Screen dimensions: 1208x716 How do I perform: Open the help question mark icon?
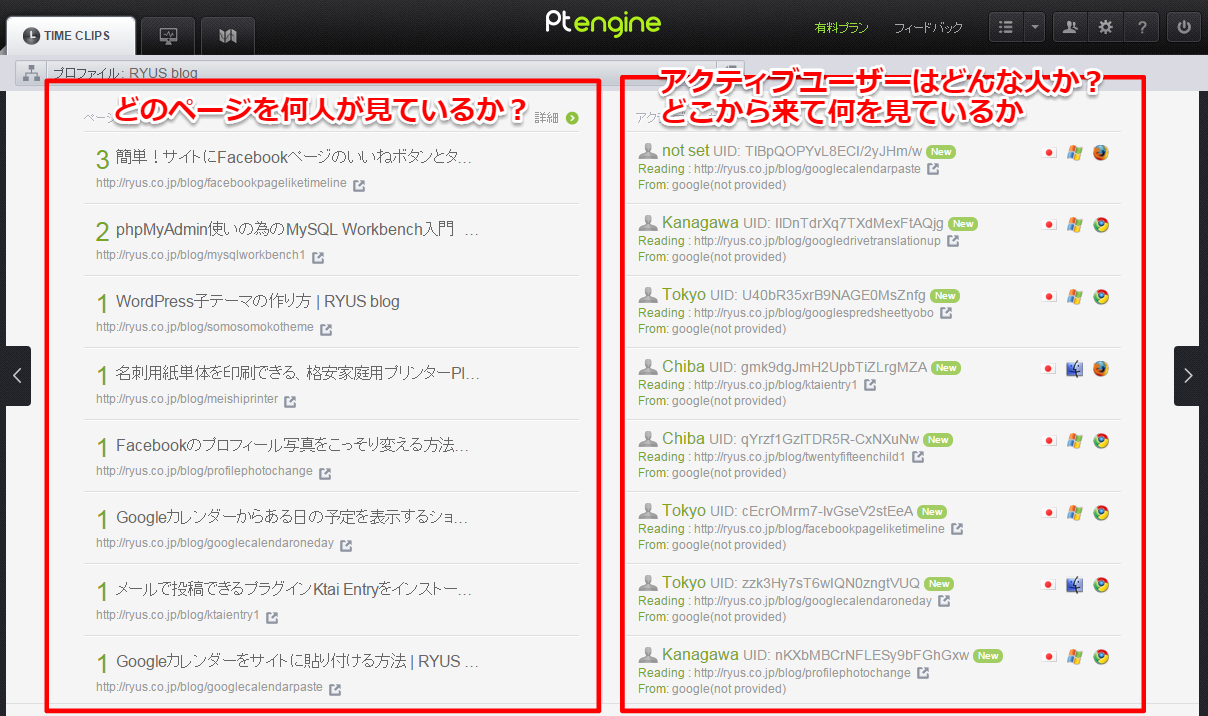click(1141, 28)
